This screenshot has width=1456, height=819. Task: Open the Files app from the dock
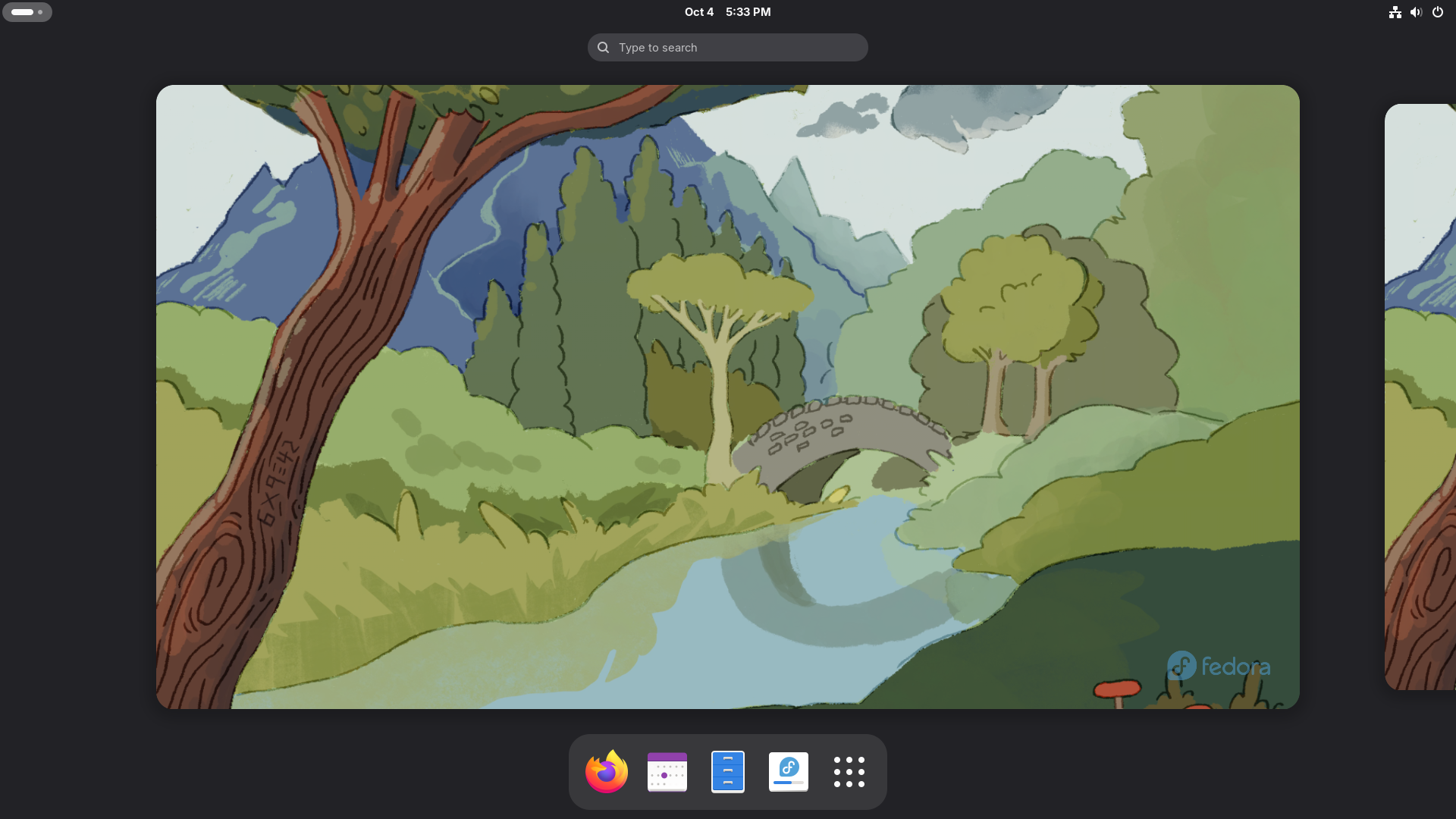click(727, 771)
